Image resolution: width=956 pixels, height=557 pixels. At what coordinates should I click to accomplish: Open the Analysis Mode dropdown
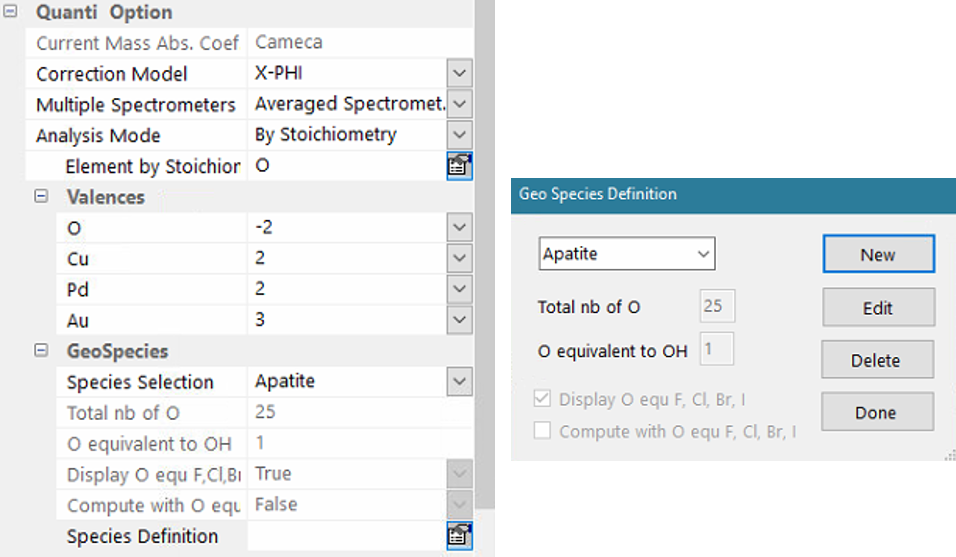click(x=459, y=135)
